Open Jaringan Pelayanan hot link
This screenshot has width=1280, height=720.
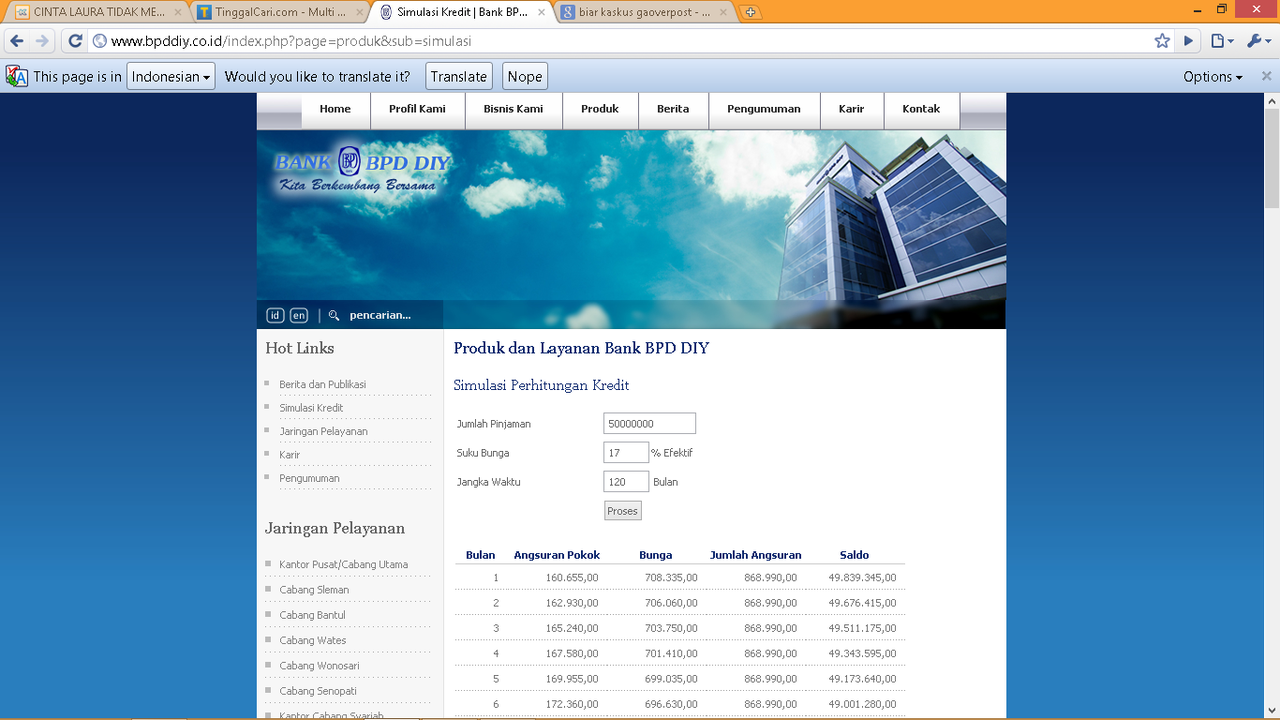click(323, 431)
